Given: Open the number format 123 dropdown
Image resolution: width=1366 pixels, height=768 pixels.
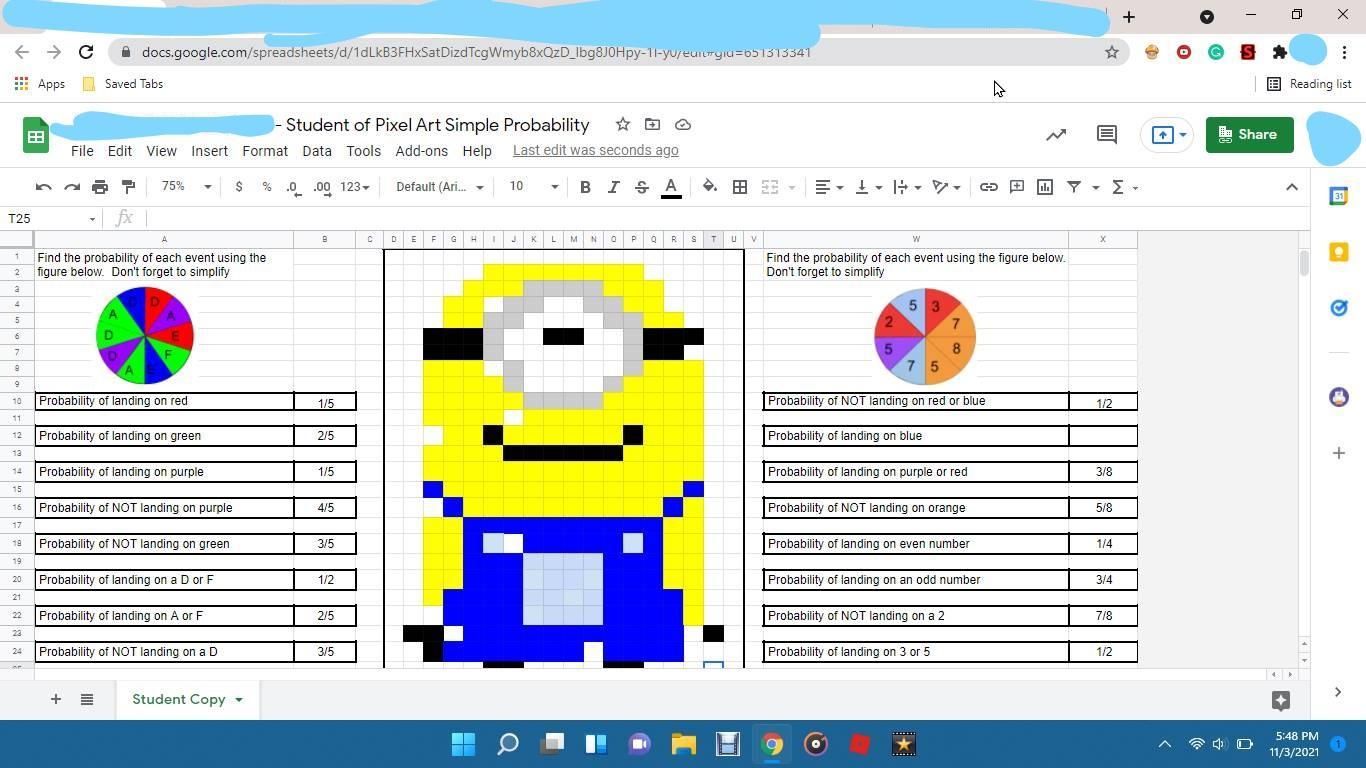Looking at the screenshot, I should (x=355, y=187).
